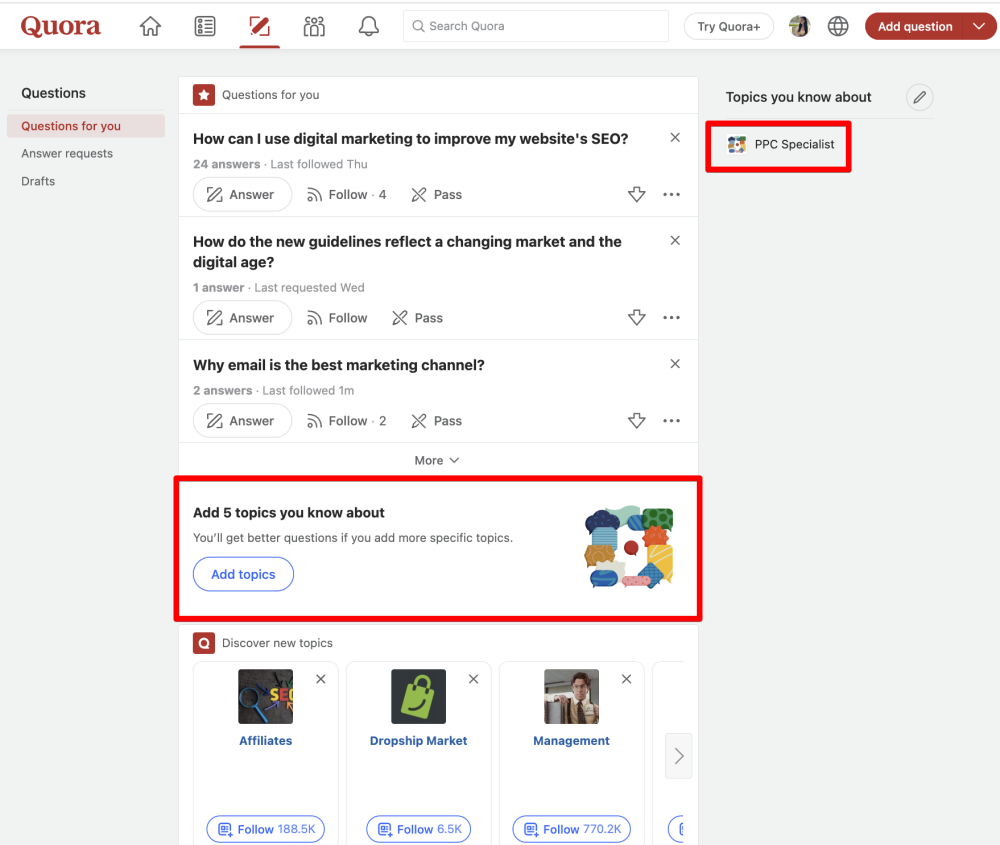
Task: Open the Affiliates topic thumbnail
Action: pos(265,696)
